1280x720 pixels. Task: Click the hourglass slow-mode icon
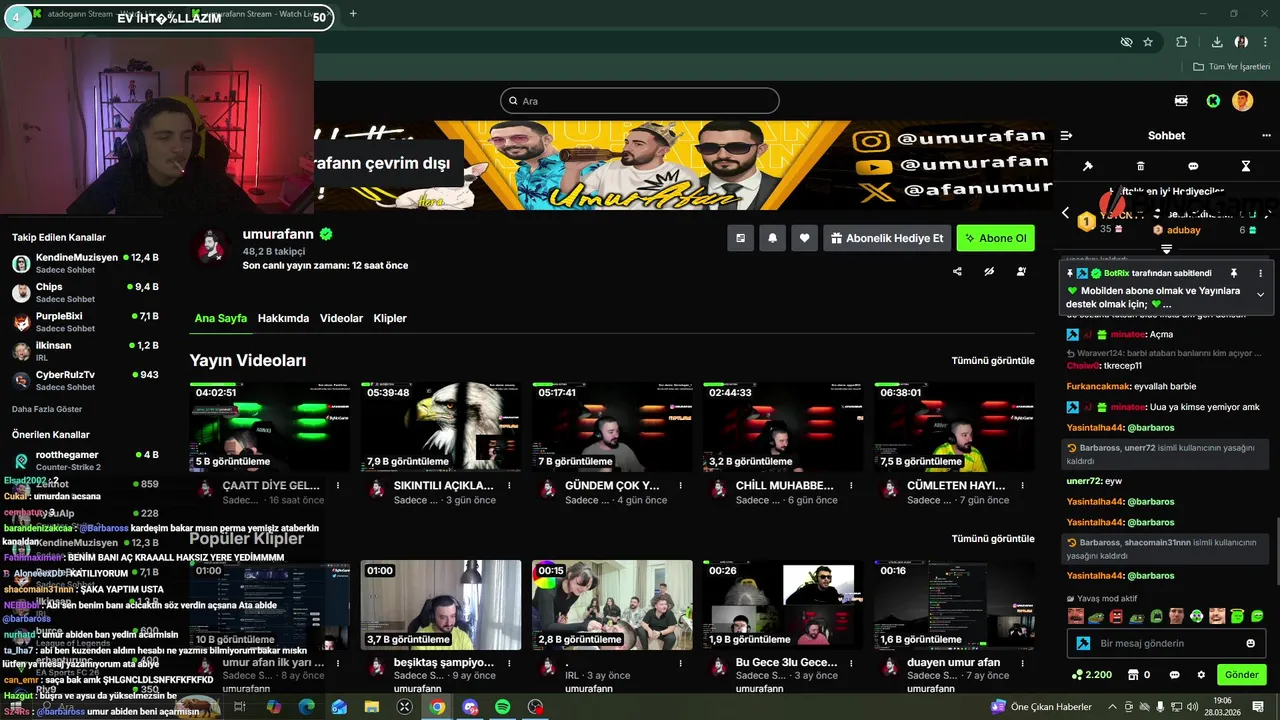[x=1246, y=166]
